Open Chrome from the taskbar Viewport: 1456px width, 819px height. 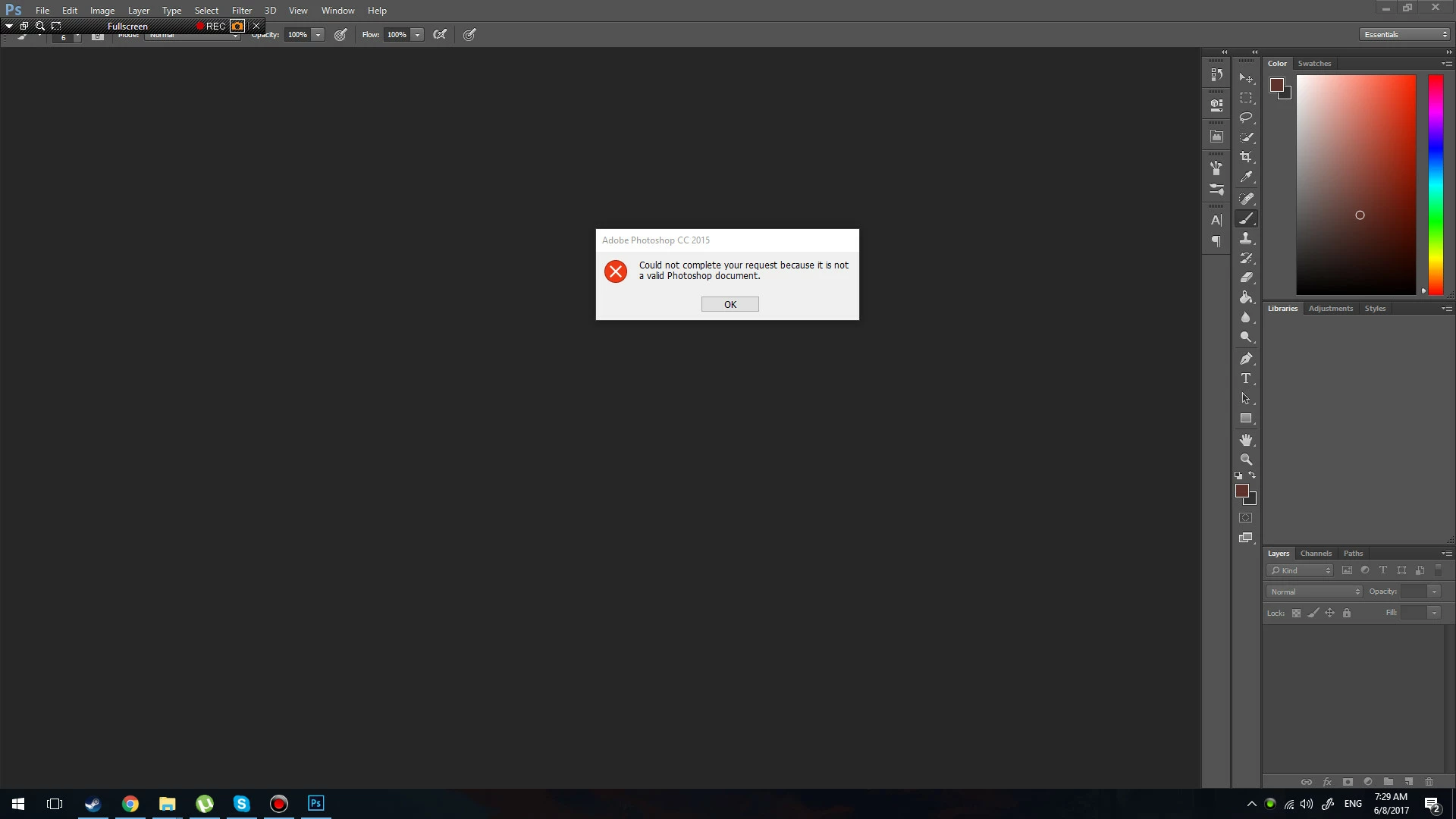pos(130,804)
